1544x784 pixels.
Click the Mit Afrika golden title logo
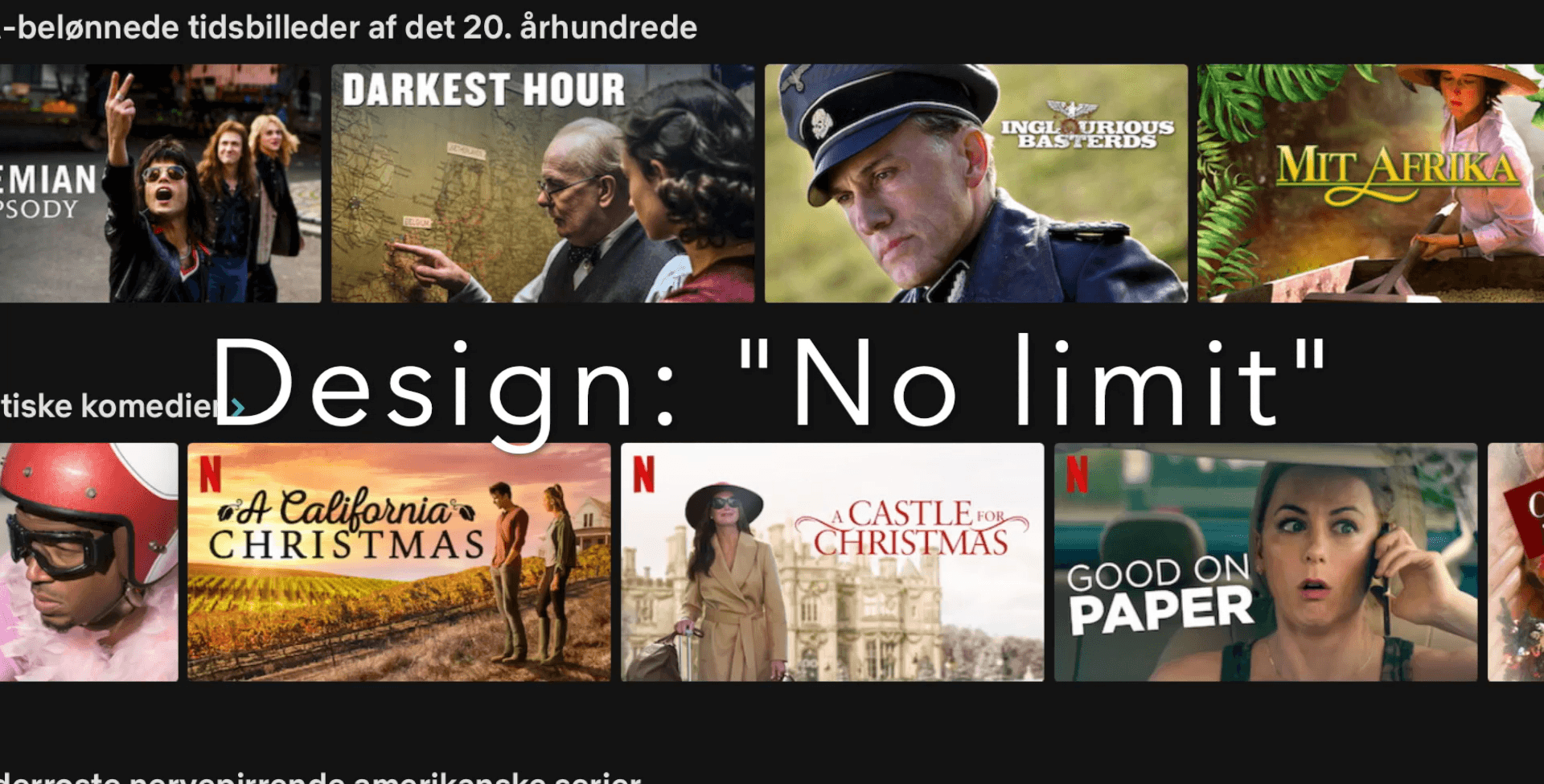(1398, 170)
